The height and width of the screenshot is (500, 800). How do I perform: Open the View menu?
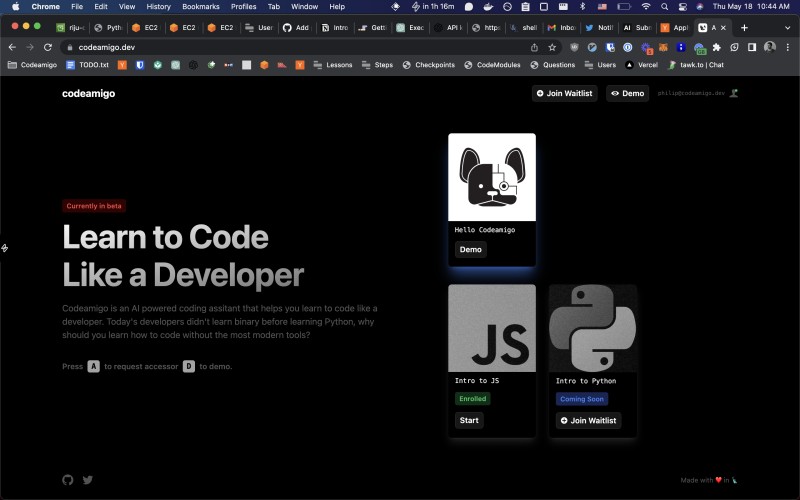click(127, 7)
